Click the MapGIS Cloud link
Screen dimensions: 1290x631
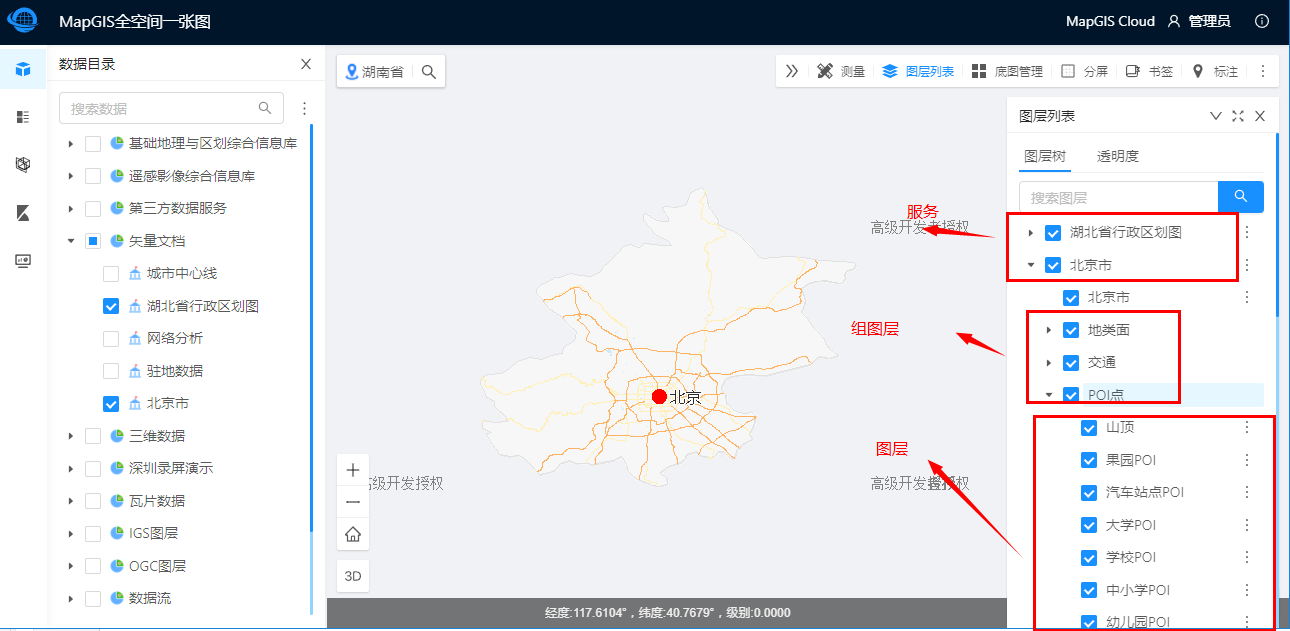click(1110, 21)
